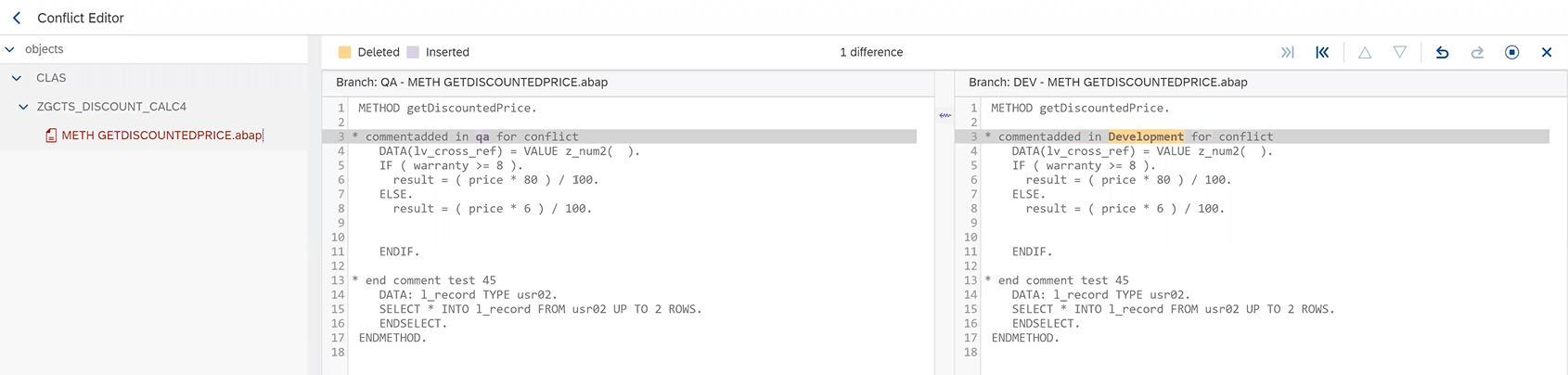Click the Deleted legend color swatch

pos(345,53)
